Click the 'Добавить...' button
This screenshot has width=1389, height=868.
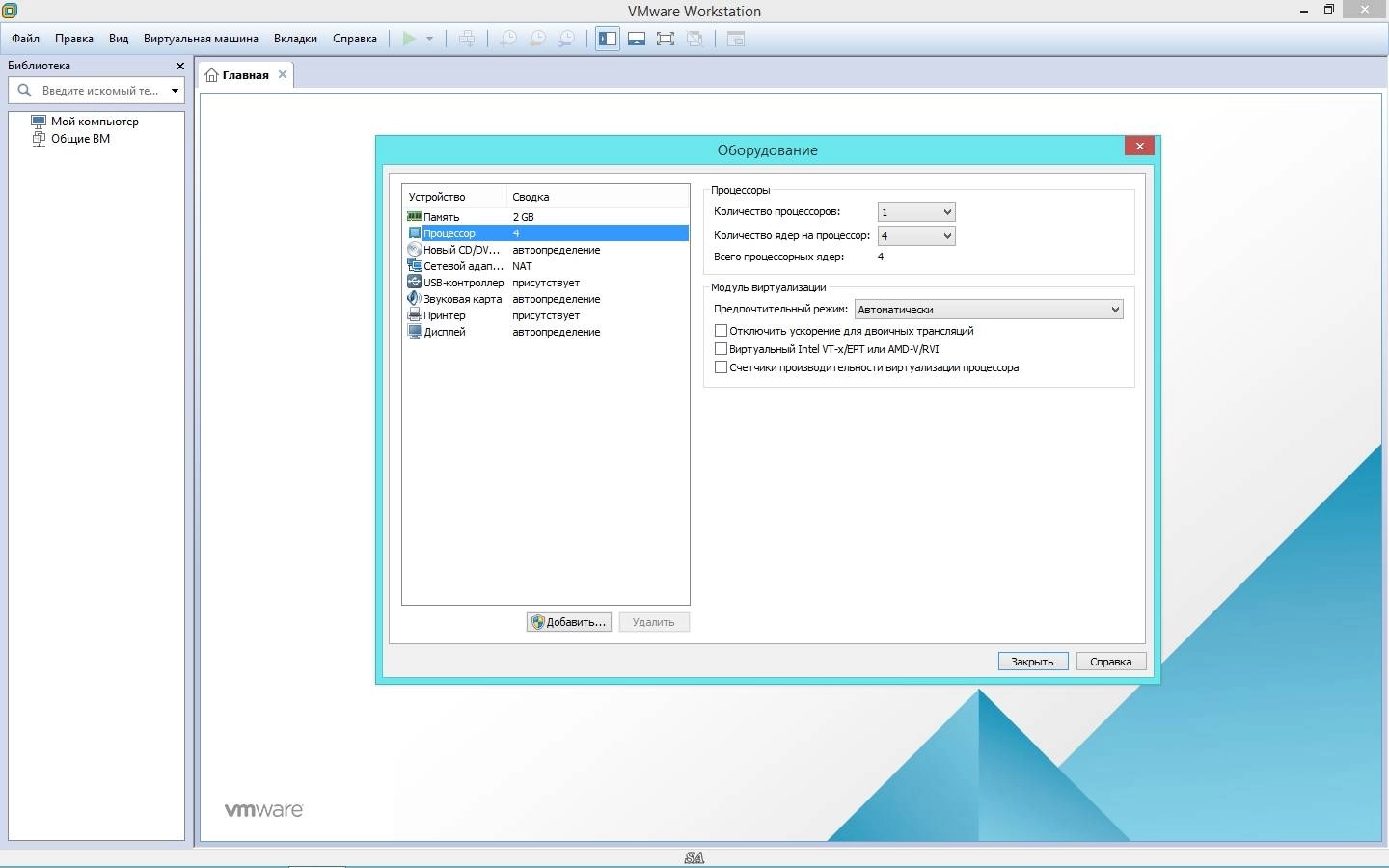click(x=569, y=622)
